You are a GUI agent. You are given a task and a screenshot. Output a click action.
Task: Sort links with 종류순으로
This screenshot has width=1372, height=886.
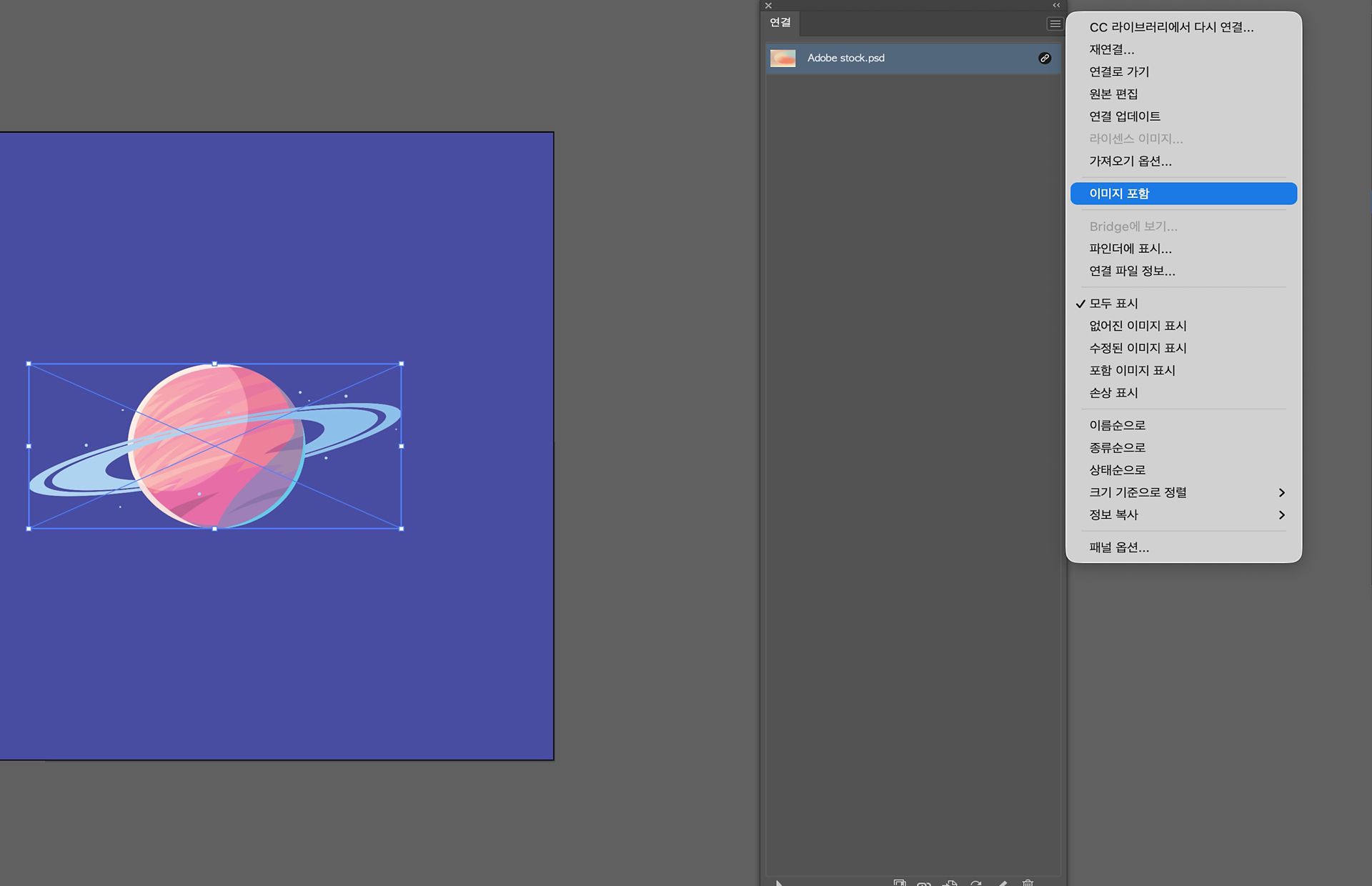[x=1183, y=447]
